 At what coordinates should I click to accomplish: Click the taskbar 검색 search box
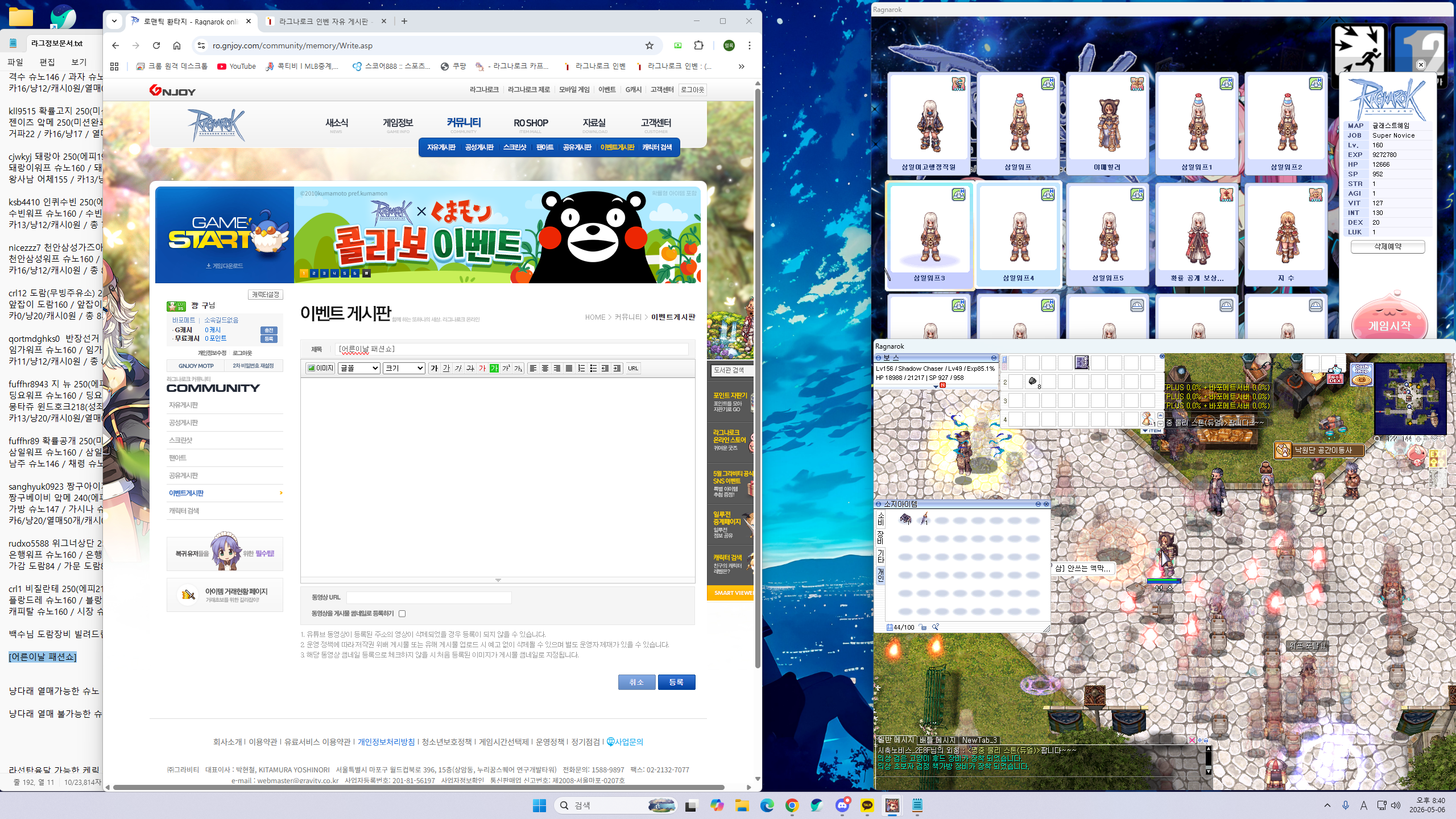pyautogui.click(x=616, y=805)
